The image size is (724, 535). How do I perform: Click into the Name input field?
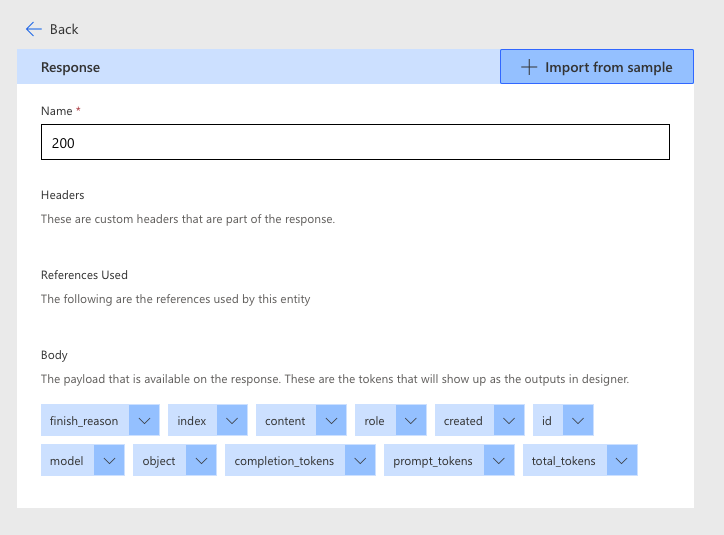[x=355, y=143]
